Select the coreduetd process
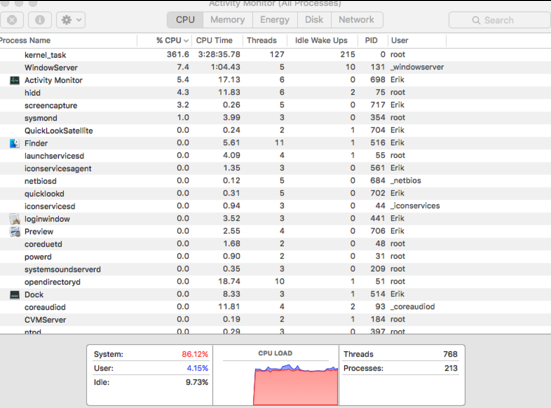 point(43,244)
